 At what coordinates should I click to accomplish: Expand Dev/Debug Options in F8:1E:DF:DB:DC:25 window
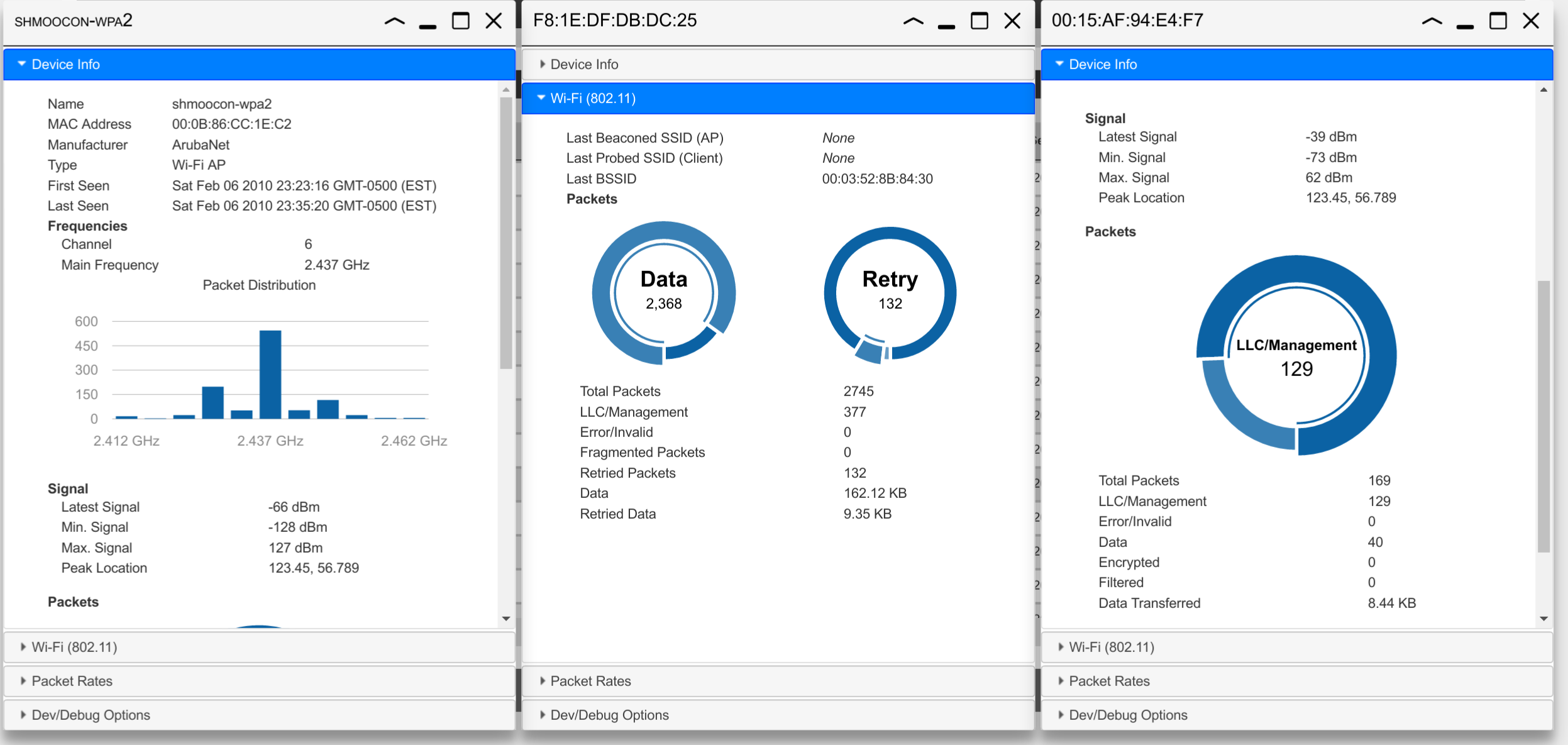(778, 715)
